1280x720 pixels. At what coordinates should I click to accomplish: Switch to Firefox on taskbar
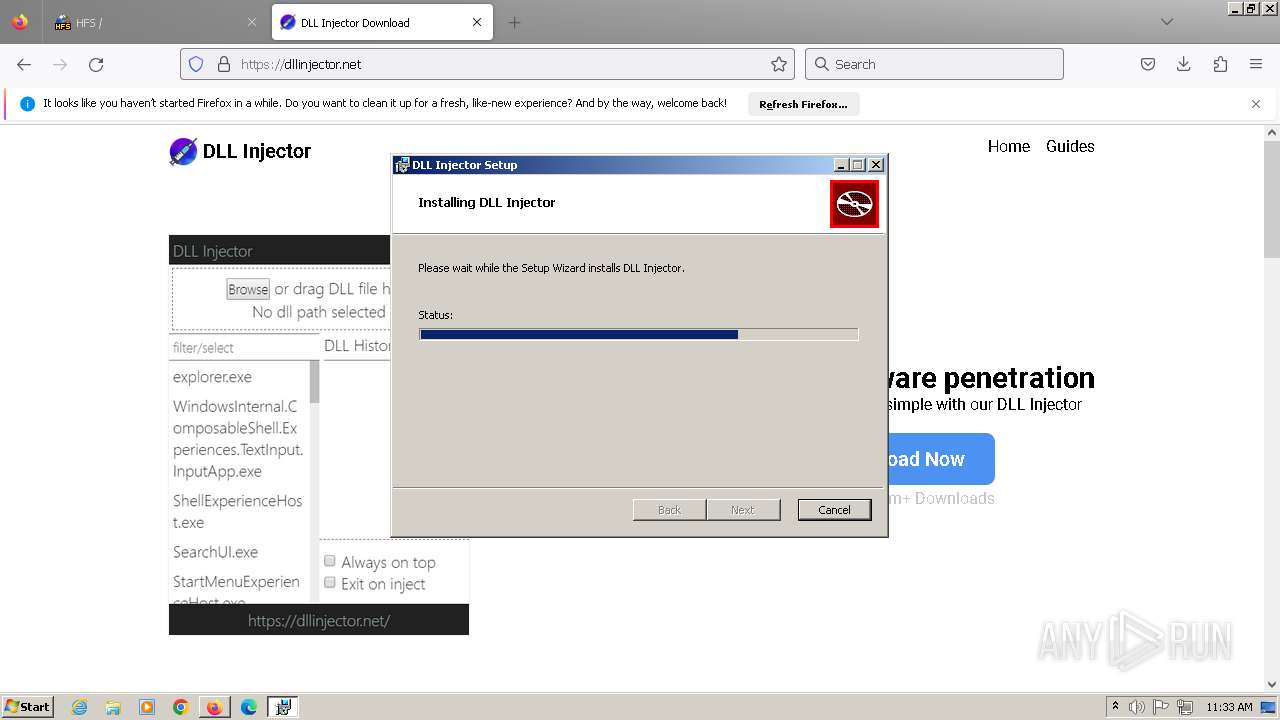(214, 707)
